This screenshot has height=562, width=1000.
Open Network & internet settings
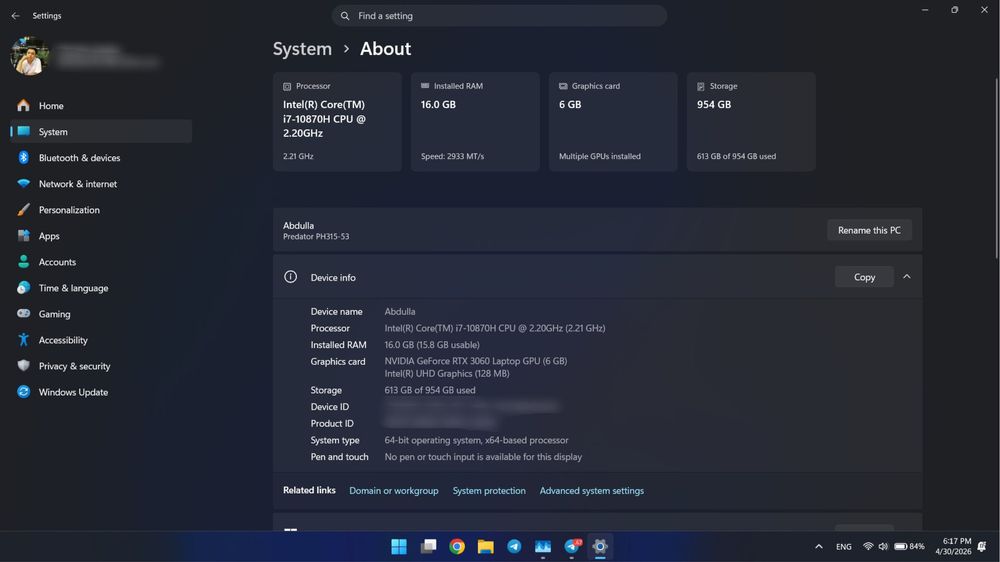(x=101, y=184)
